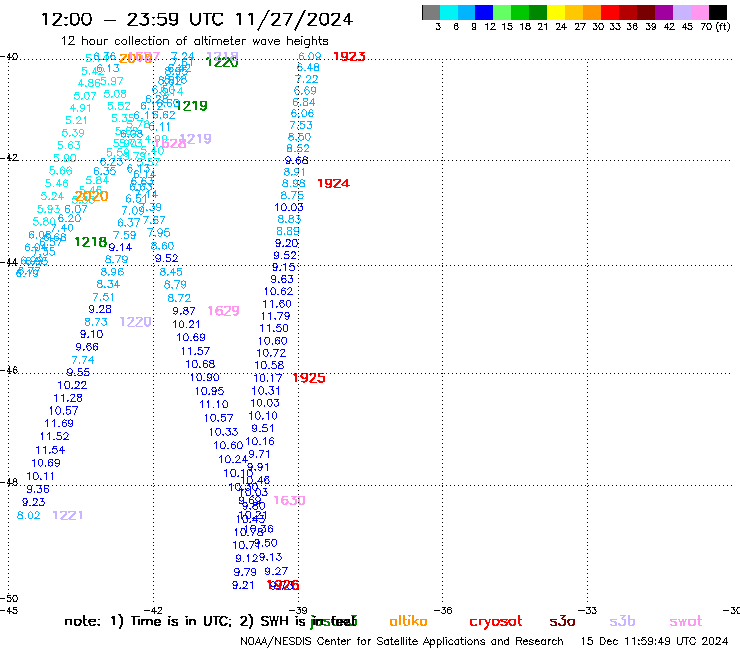The width and height of the screenshot is (740, 650).
Task: Click the green time label "1218"
Action: [91, 242]
